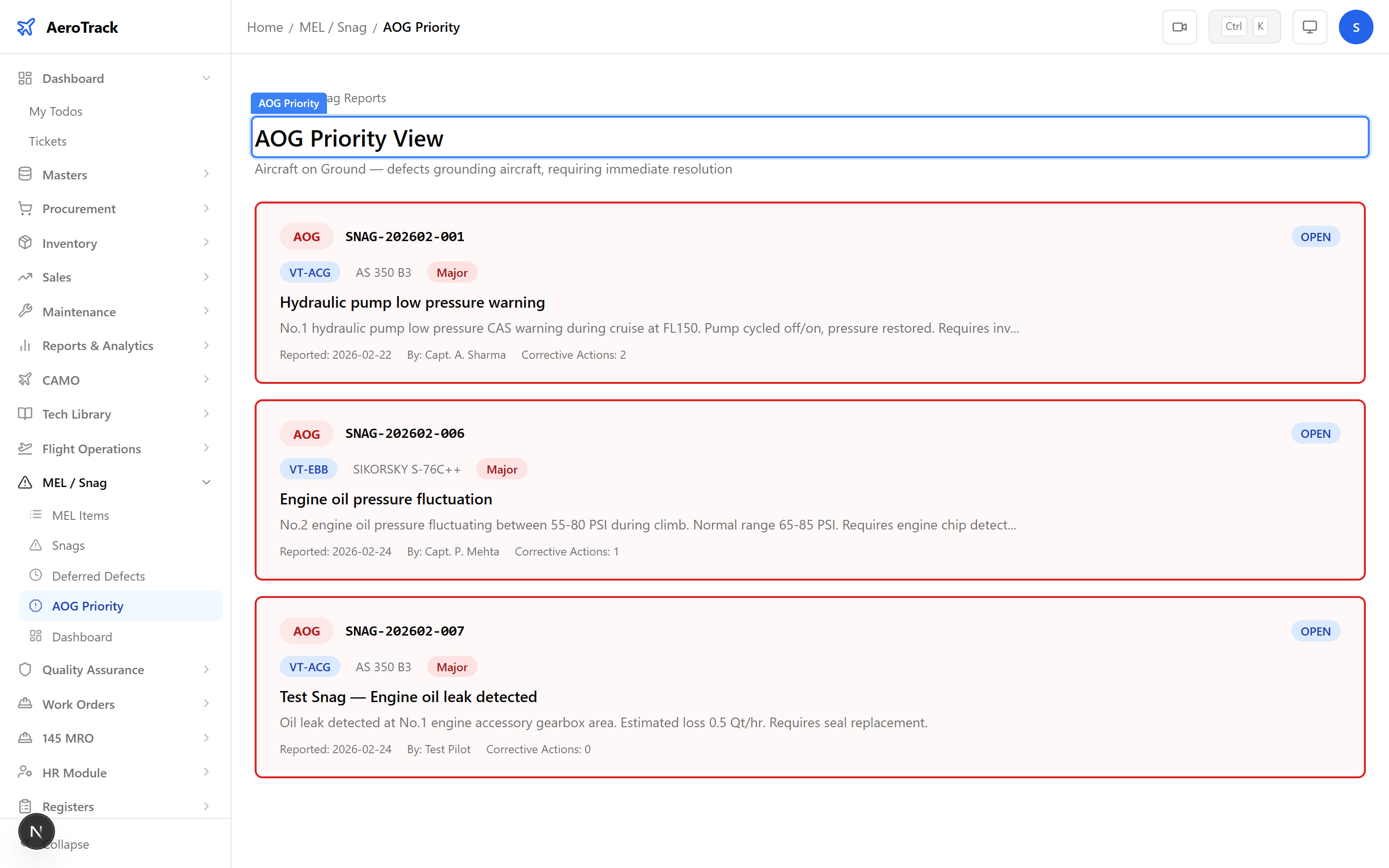Image resolution: width=1389 pixels, height=868 pixels.
Task: Select MEL Items in the sidebar
Action: (x=81, y=515)
